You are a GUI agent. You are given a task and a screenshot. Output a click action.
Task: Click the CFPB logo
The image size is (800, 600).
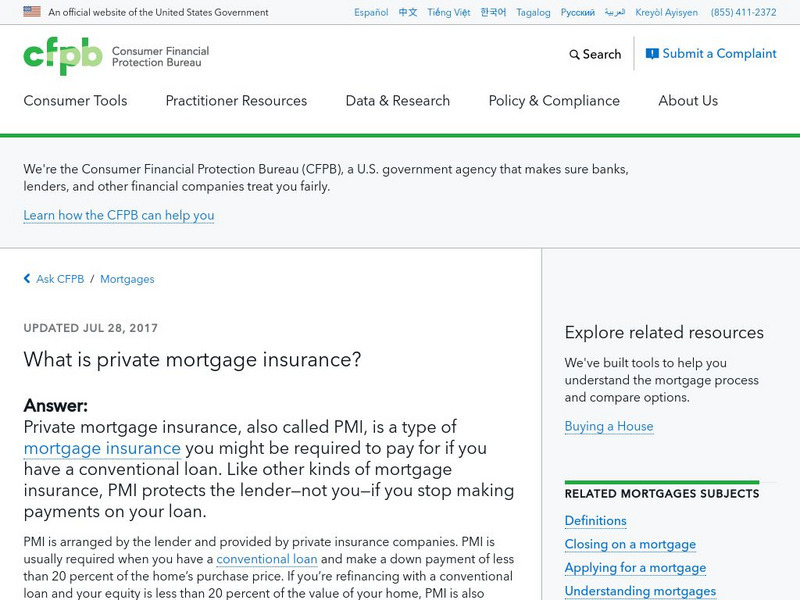(63, 55)
